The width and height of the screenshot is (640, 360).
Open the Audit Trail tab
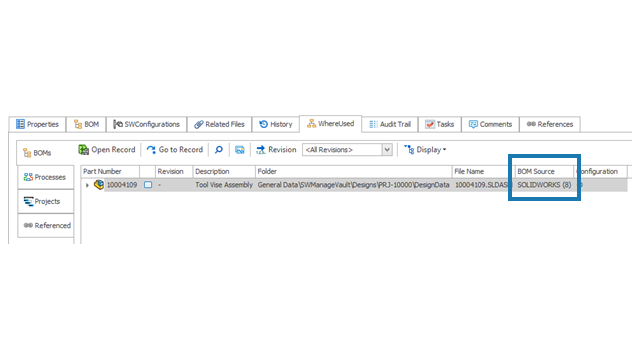pyautogui.click(x=390, y=124)
